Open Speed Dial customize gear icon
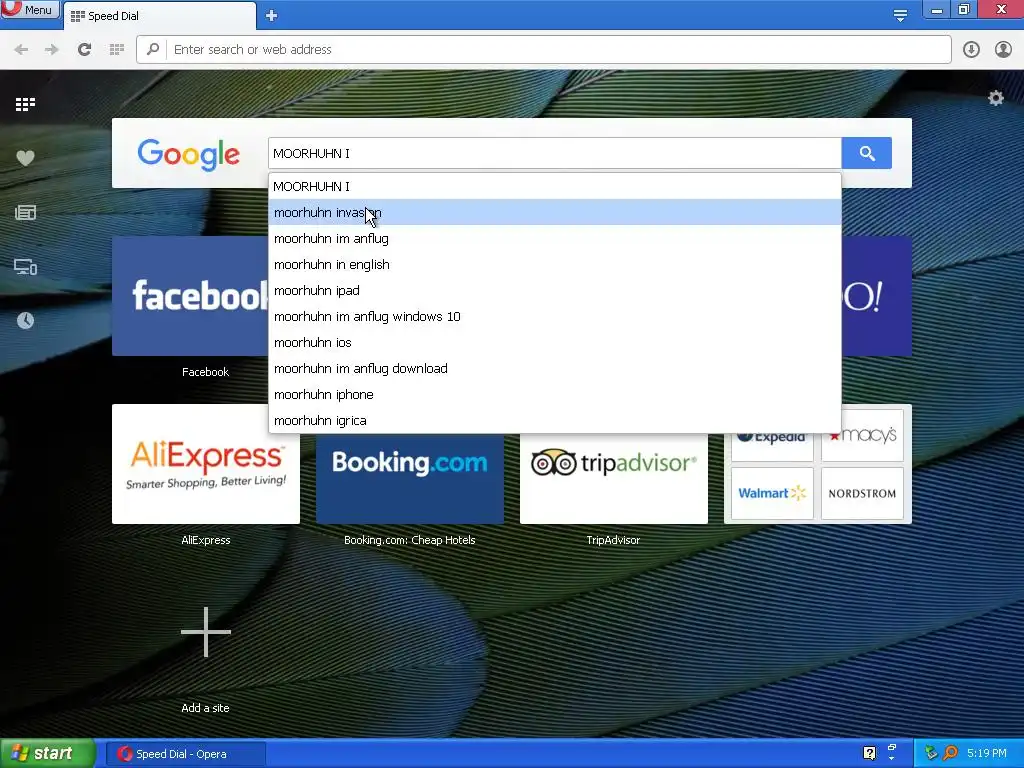 (995, 98)
